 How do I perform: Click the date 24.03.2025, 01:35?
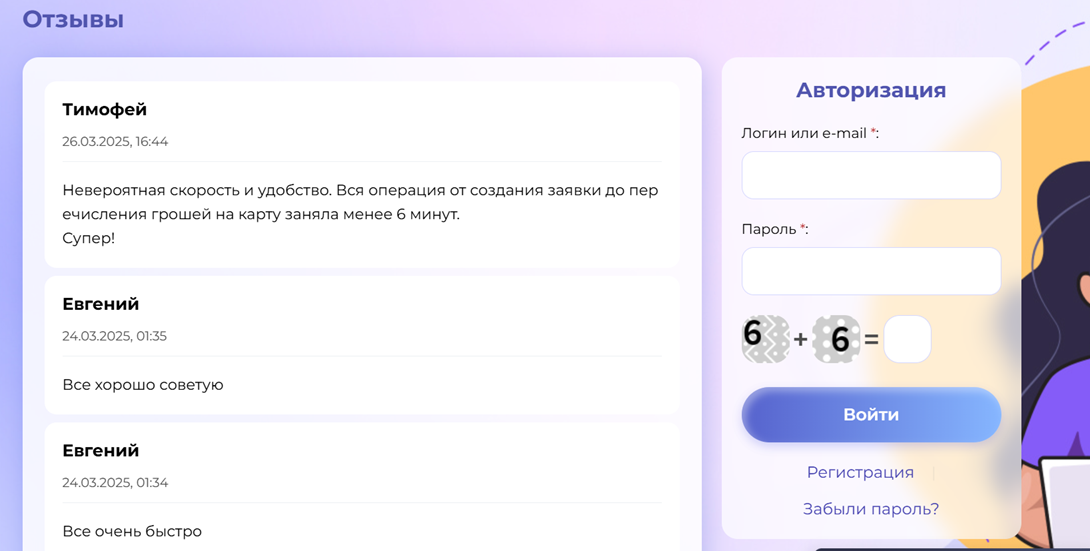[x=114, y=336]
